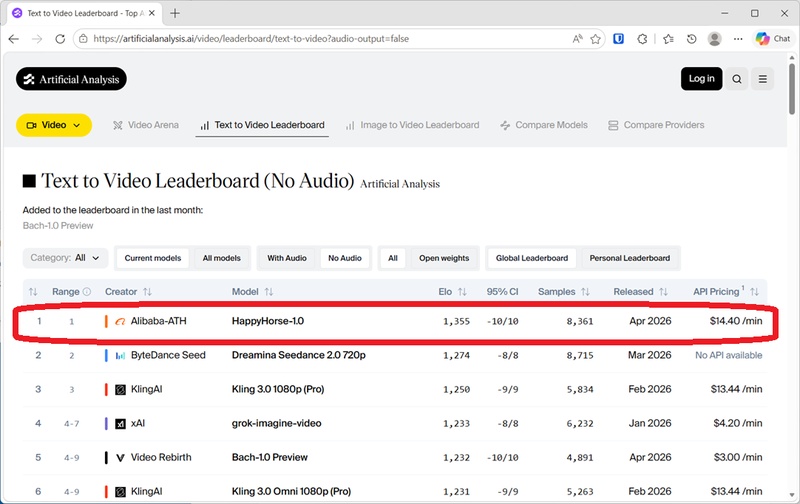Image resolution: width=800 pixels, height=504 pixels.
Task: Open the Compare Providers tab
Action: pyautogui.click(x=656, y=125)
